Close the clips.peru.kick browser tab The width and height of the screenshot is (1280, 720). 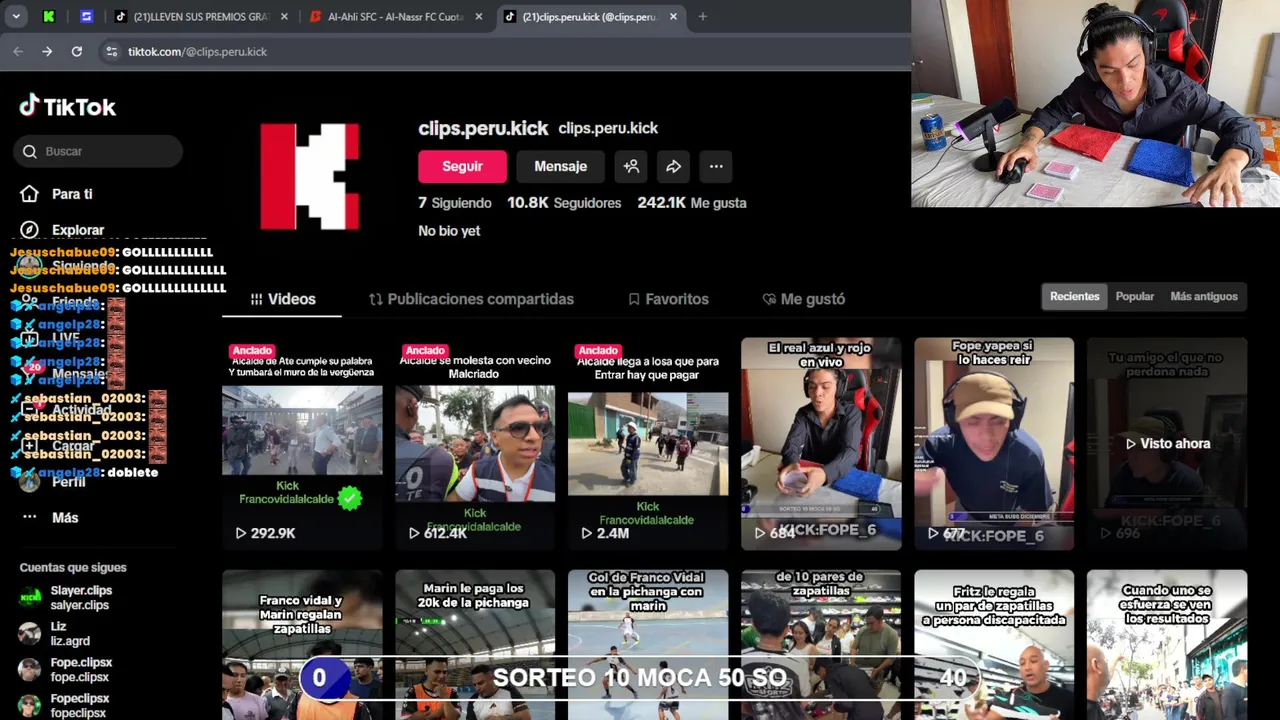tap(675, 16)
